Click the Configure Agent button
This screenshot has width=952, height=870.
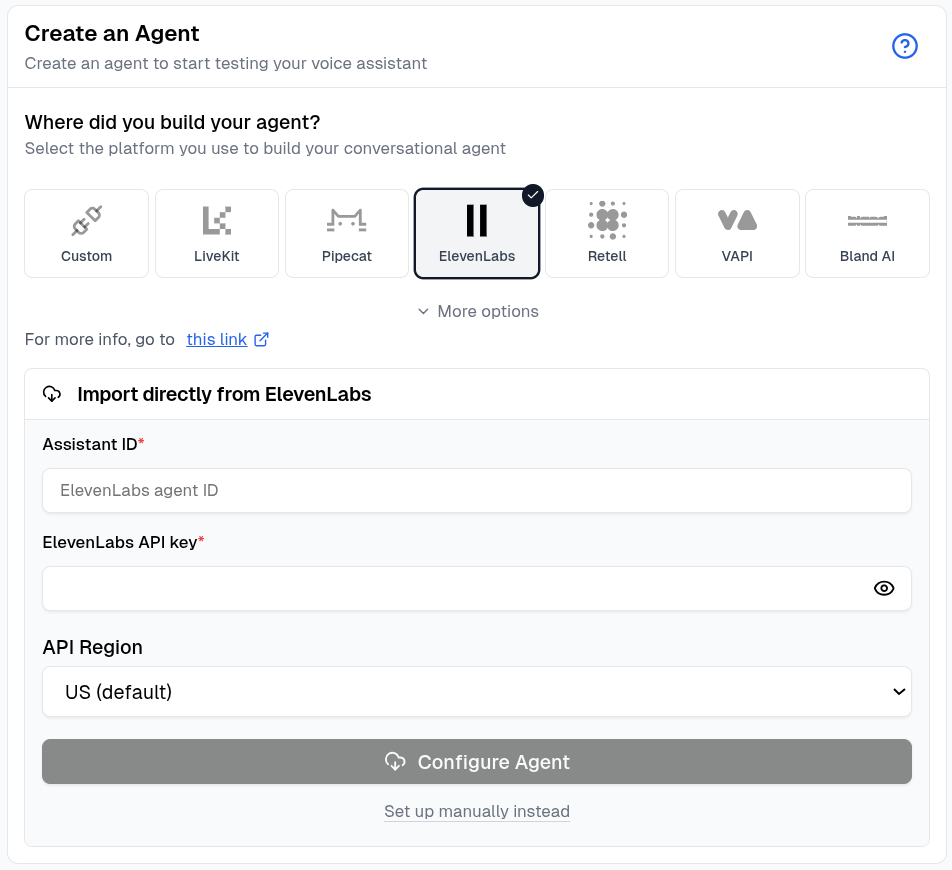(477, 761)
